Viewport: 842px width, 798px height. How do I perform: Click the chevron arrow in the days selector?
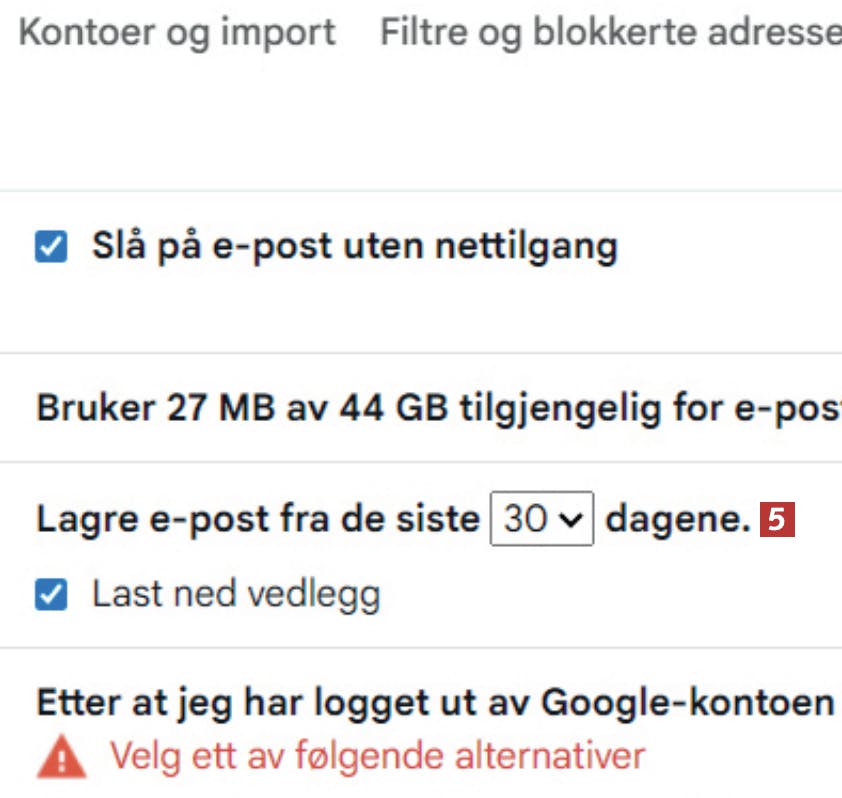click(571, 521)
